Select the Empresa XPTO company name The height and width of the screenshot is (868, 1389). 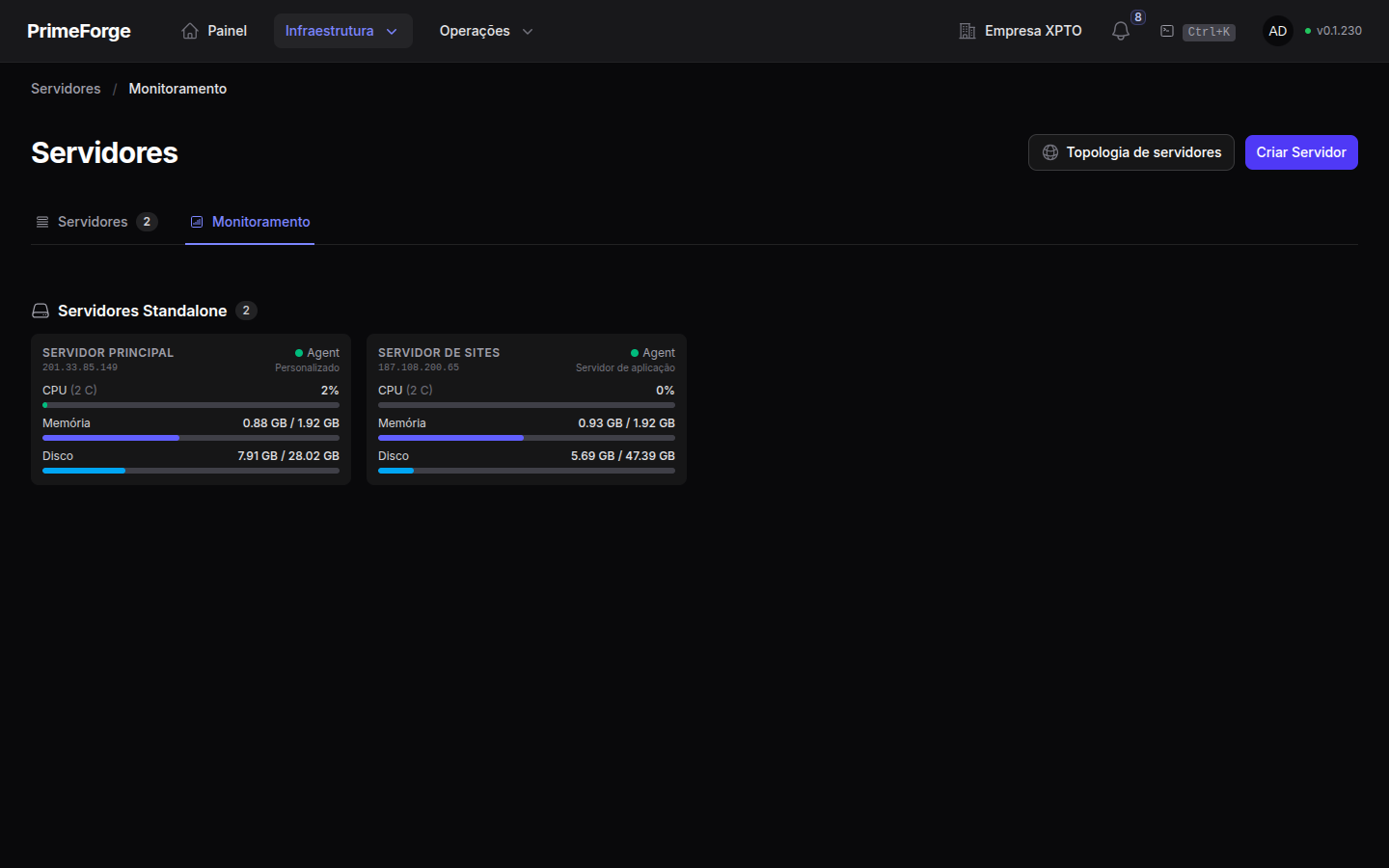coord(1033,31)
